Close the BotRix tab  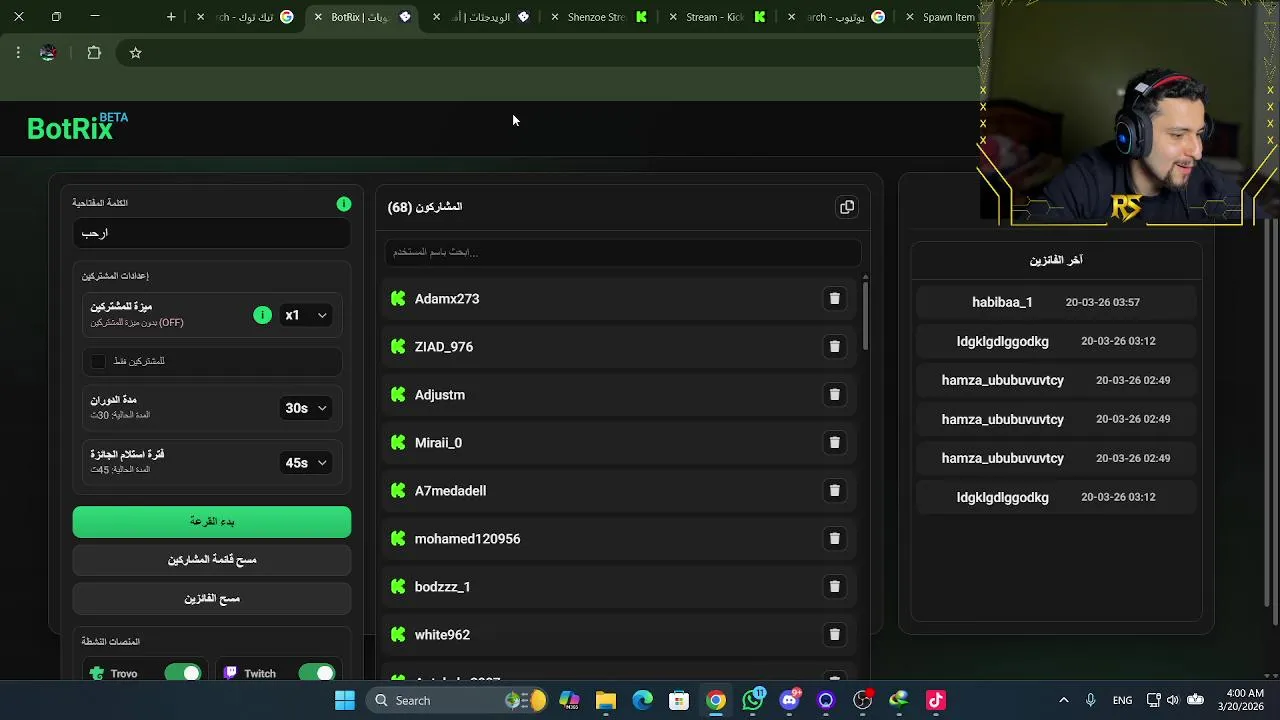pos(318,17)
